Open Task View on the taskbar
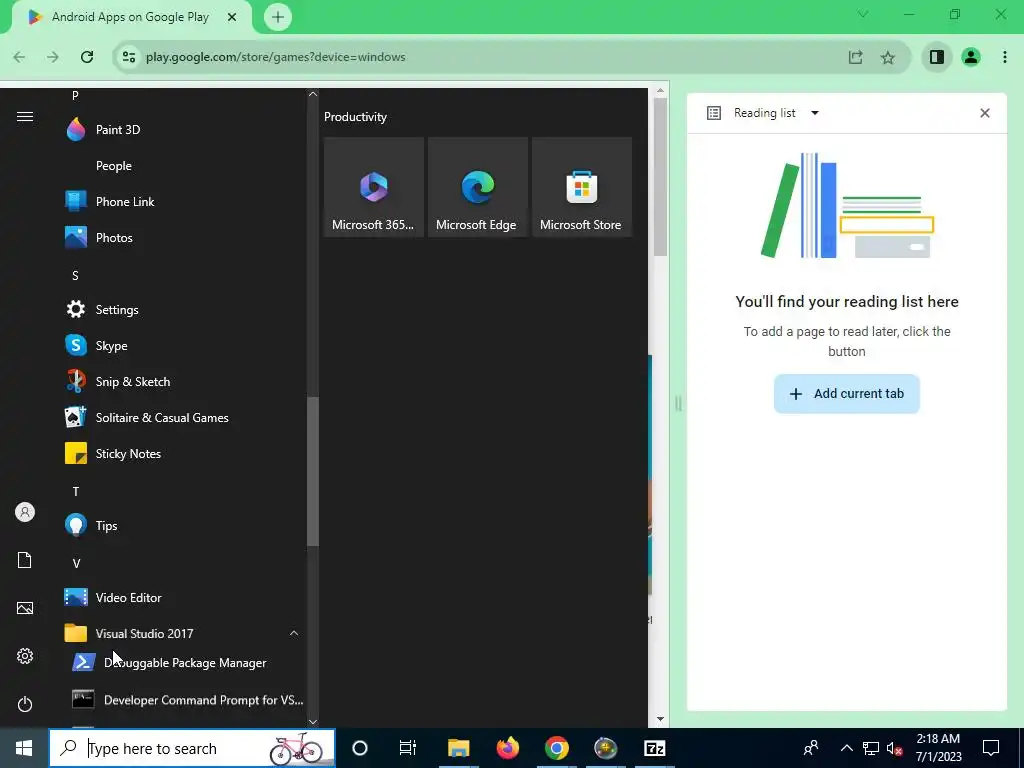This screenshot has height=768, width=1024. pos(408,748)
